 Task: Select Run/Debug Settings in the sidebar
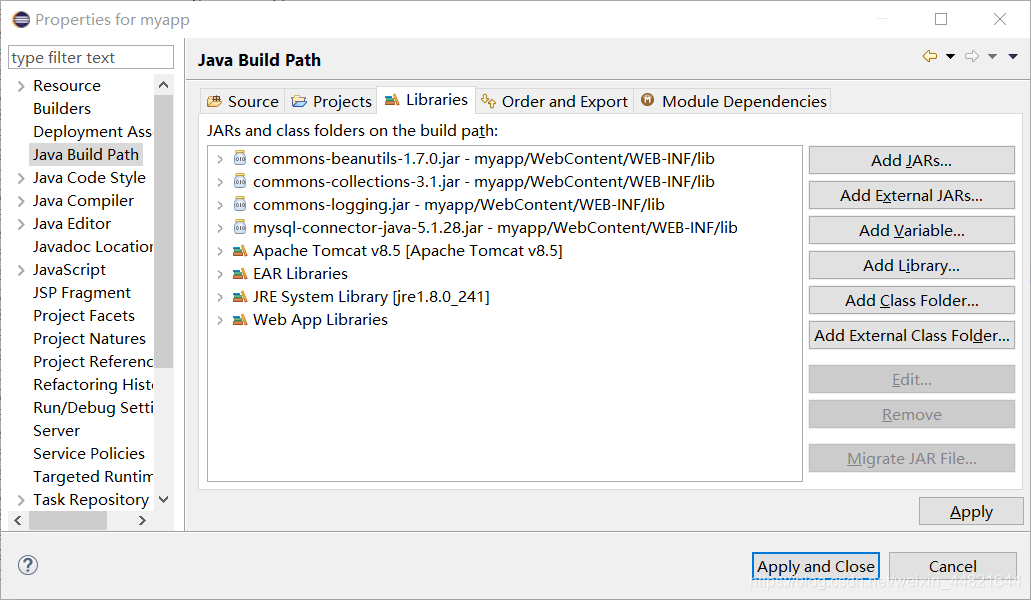(x=92, y=407)
